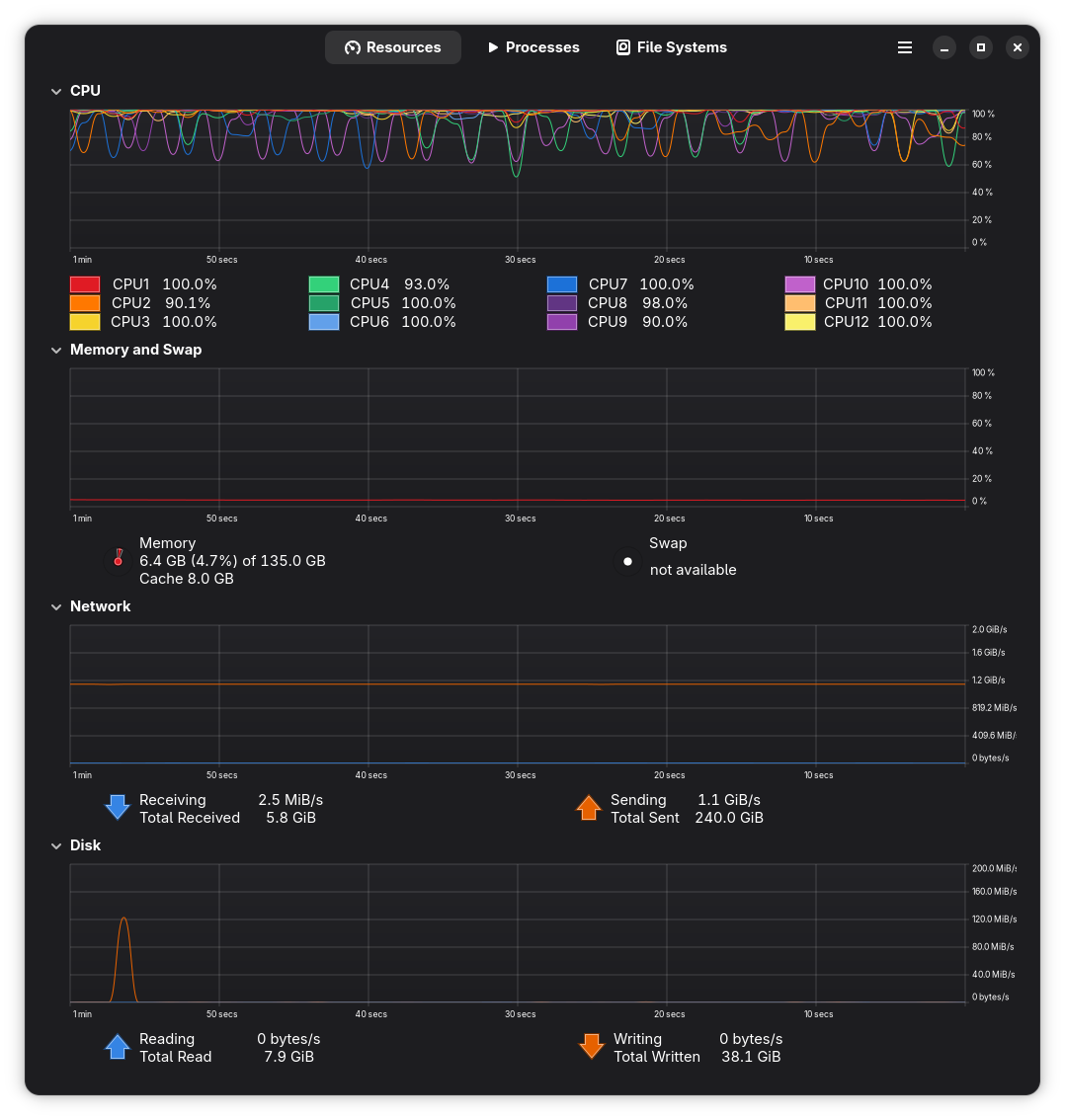Change the CPU1 red color swatch
This screenshot has height=1120, width=1065.
coord(85,284)
